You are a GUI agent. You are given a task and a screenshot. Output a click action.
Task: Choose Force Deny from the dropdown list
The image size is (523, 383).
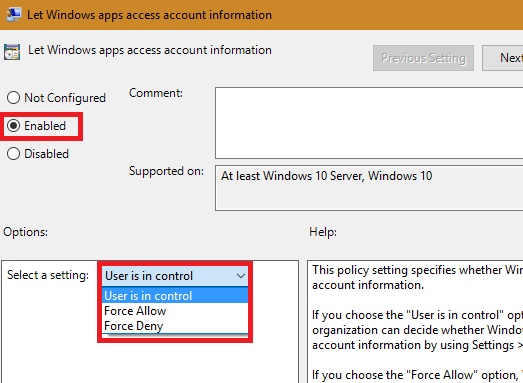[175, 326]
